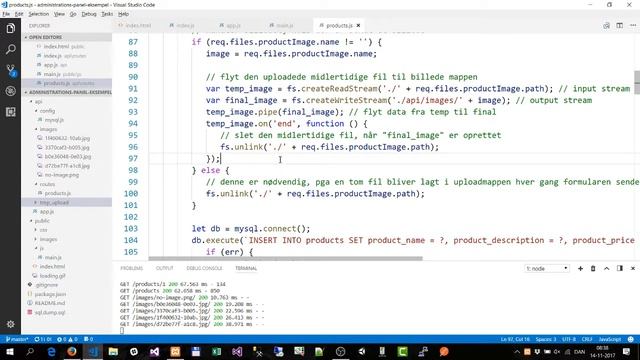640x360 pixels.
Task: Change line endings via CRLF
Action: point(587,339)
